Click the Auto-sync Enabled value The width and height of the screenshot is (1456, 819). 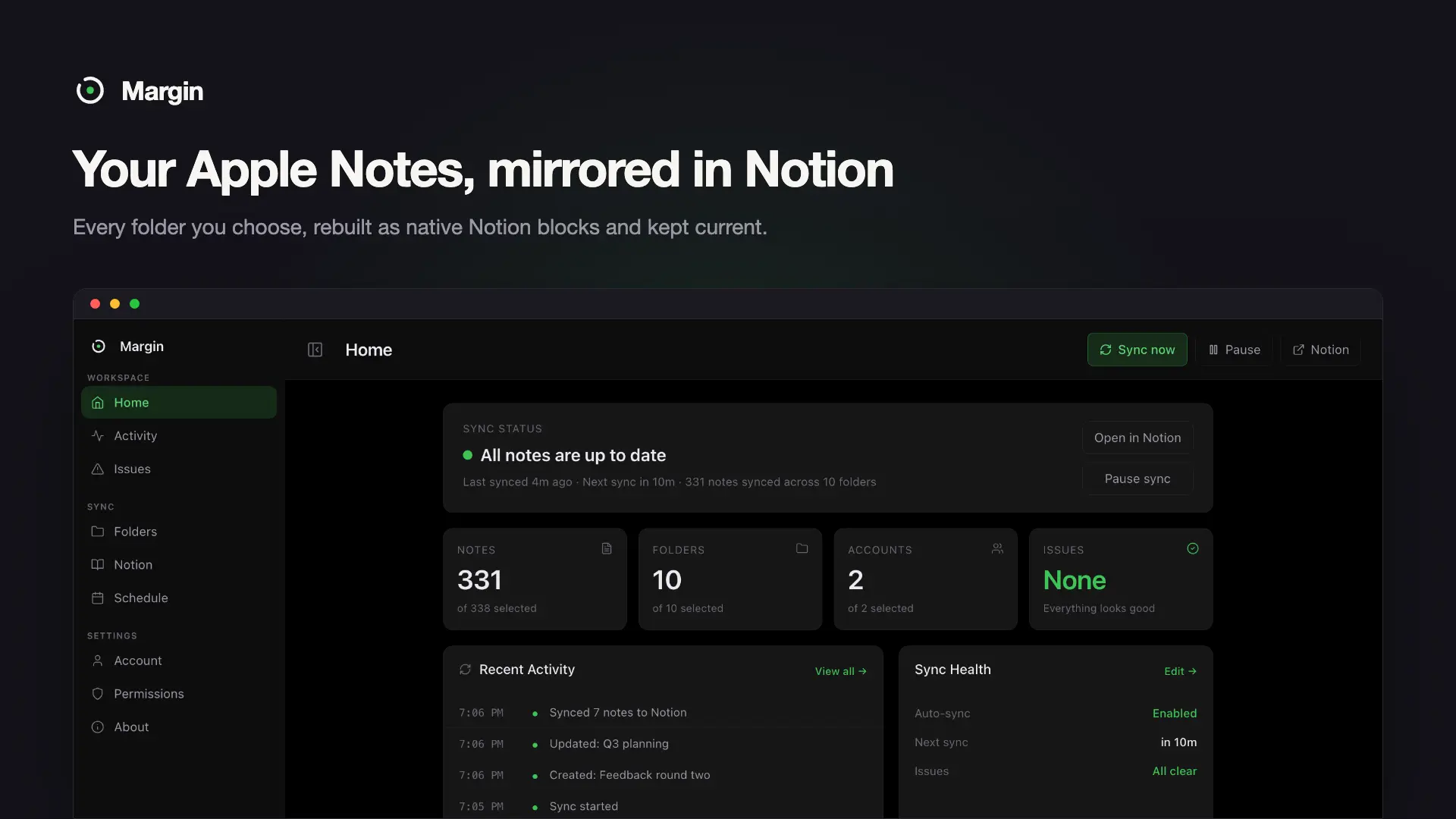coord(1174,714)
